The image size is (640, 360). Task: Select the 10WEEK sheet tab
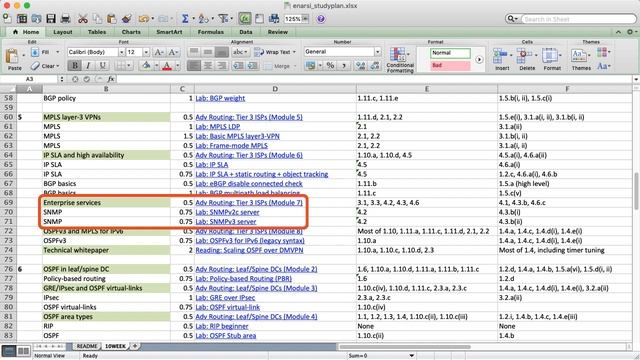(x=116, y=346)
